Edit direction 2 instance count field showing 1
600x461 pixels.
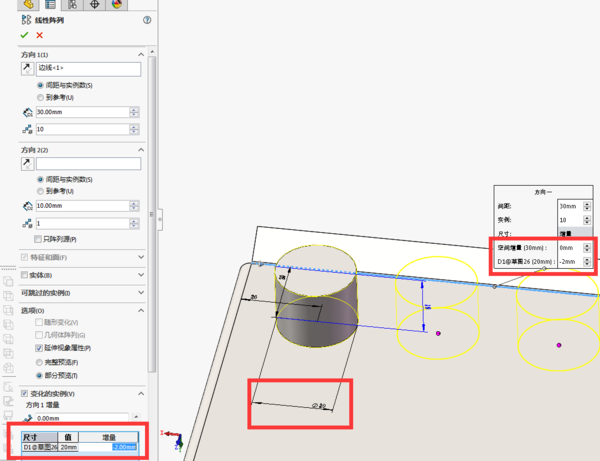coord(82,223)
